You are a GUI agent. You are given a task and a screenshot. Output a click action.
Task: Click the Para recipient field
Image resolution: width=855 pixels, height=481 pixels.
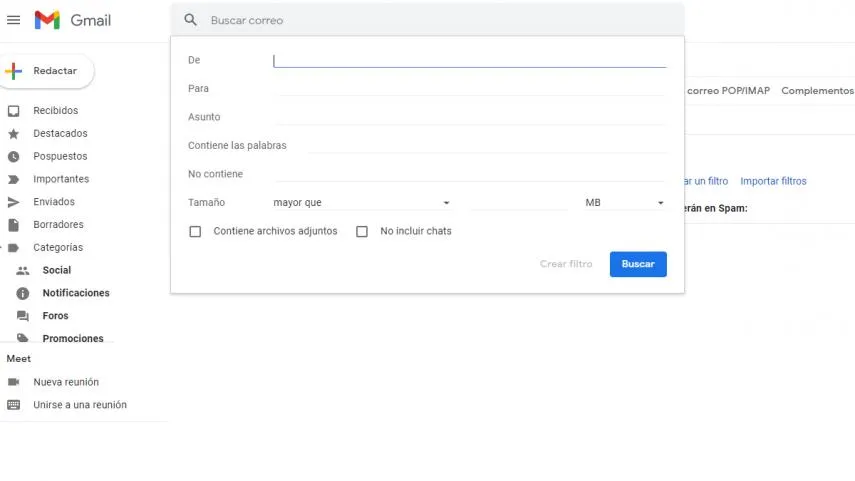click(469, 89)
